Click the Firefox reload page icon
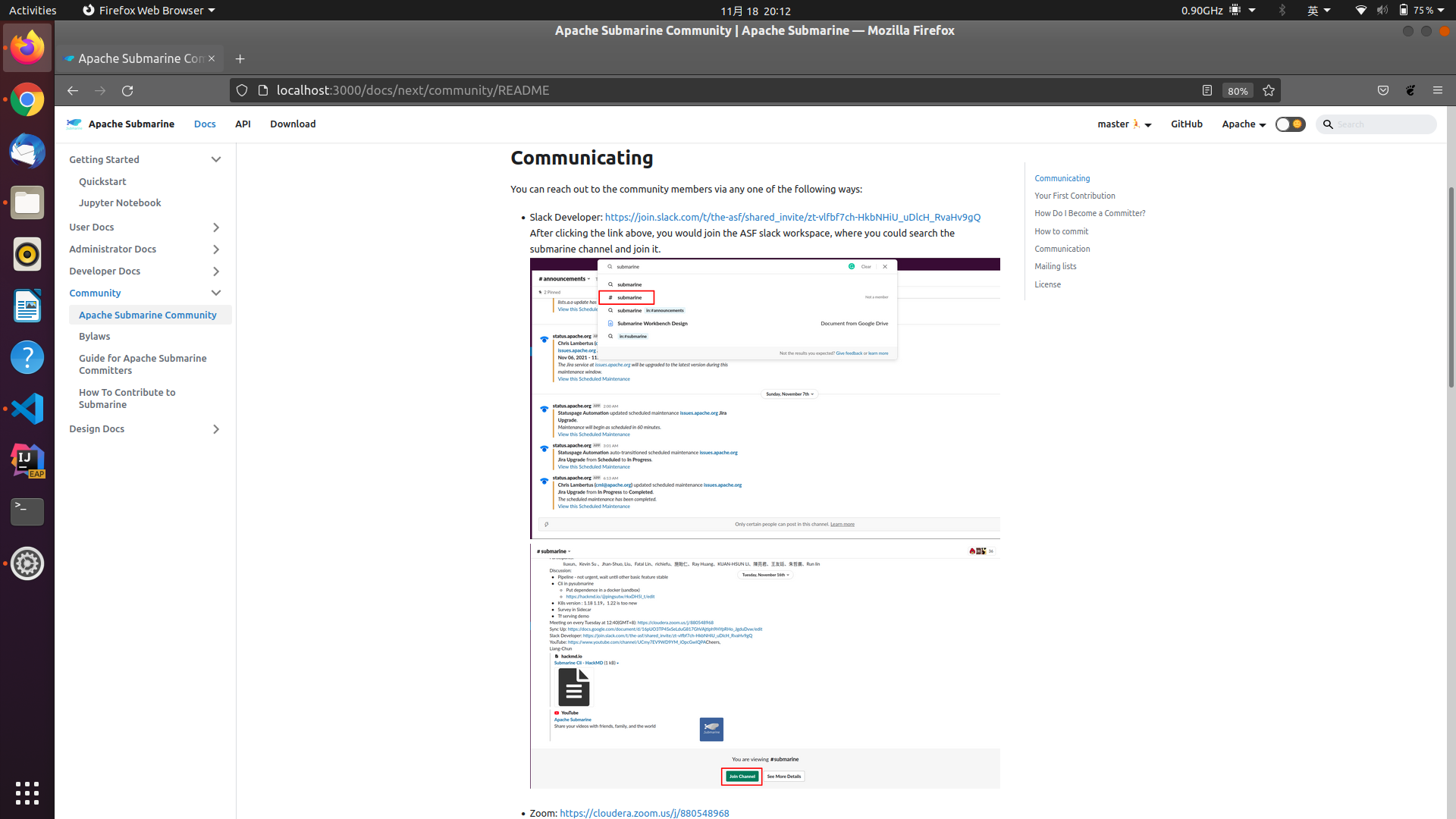Viewport: 1456px width, 819px height. pos(127,91)
